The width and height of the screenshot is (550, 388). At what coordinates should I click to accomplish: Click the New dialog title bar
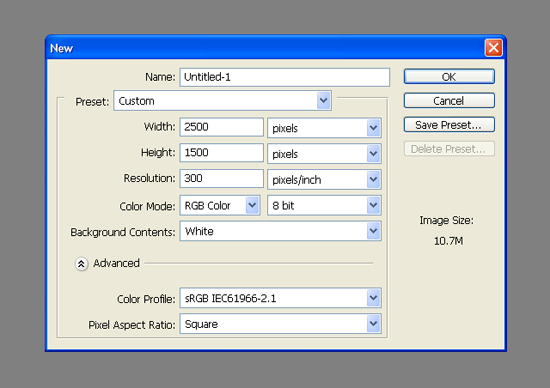(x=267, y=48)
